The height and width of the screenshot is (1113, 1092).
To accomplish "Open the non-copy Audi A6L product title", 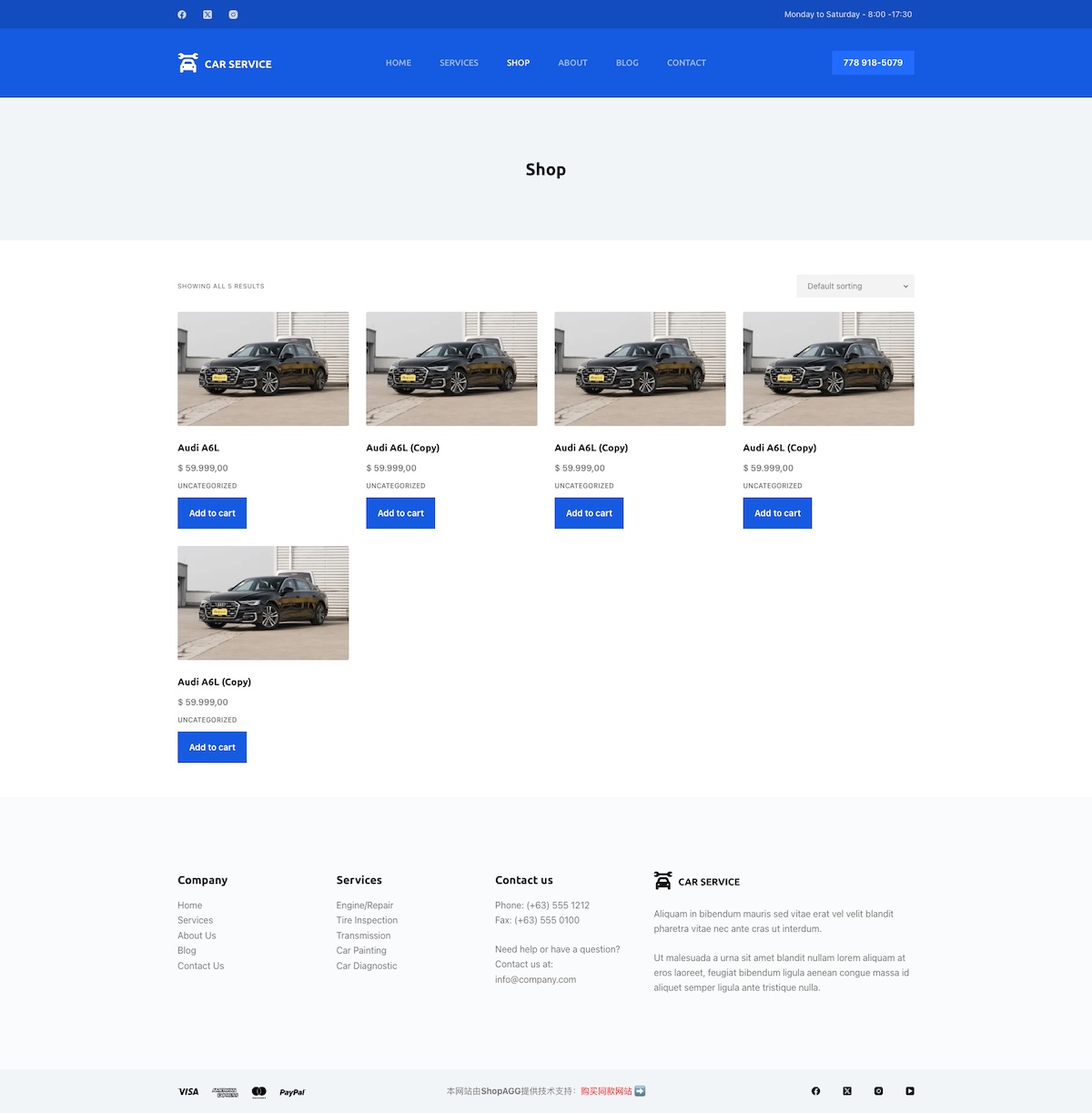I will 198,448.
